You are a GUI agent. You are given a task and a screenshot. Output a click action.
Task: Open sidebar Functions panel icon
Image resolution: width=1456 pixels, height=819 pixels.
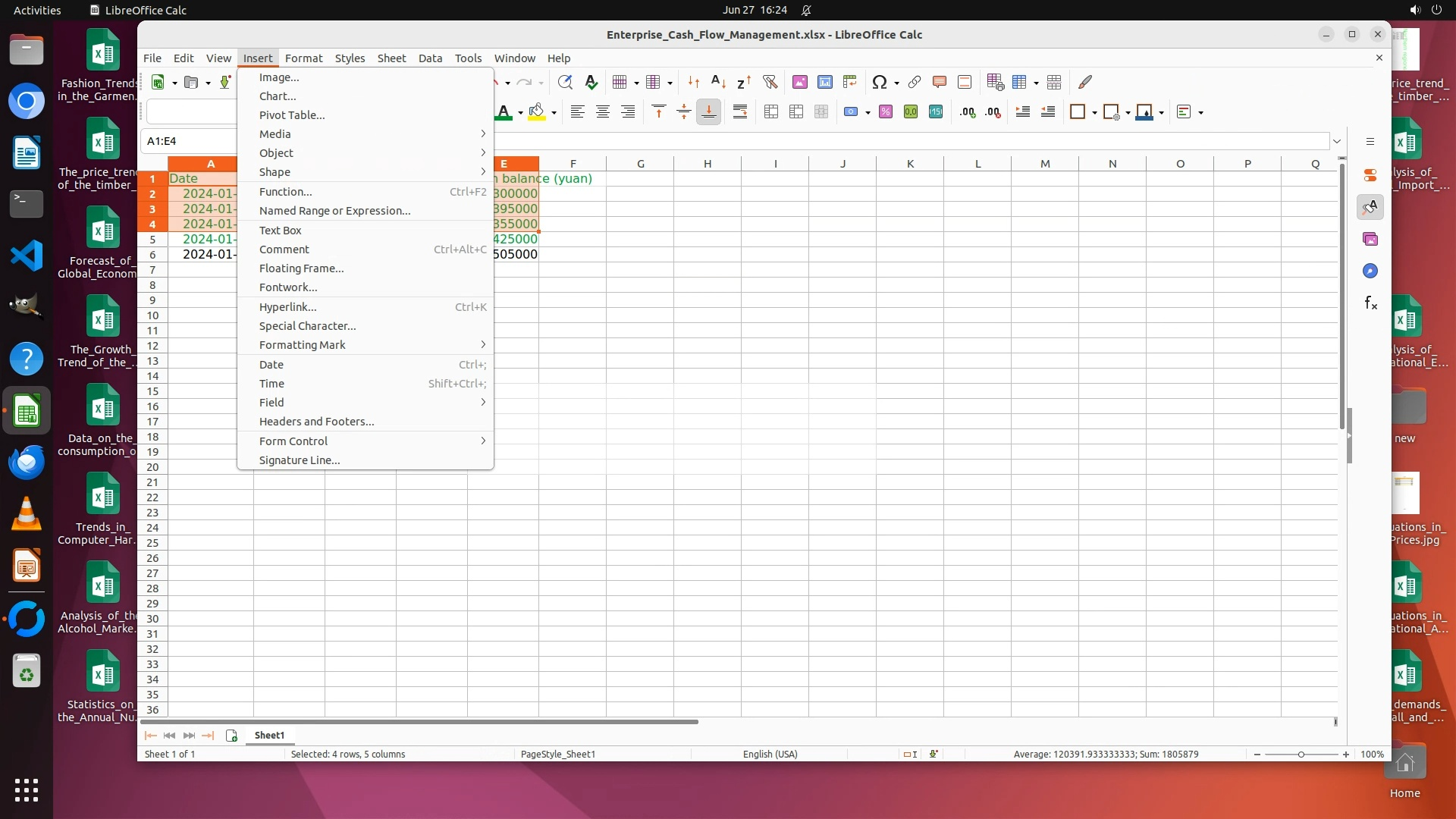coord(1370,303)
